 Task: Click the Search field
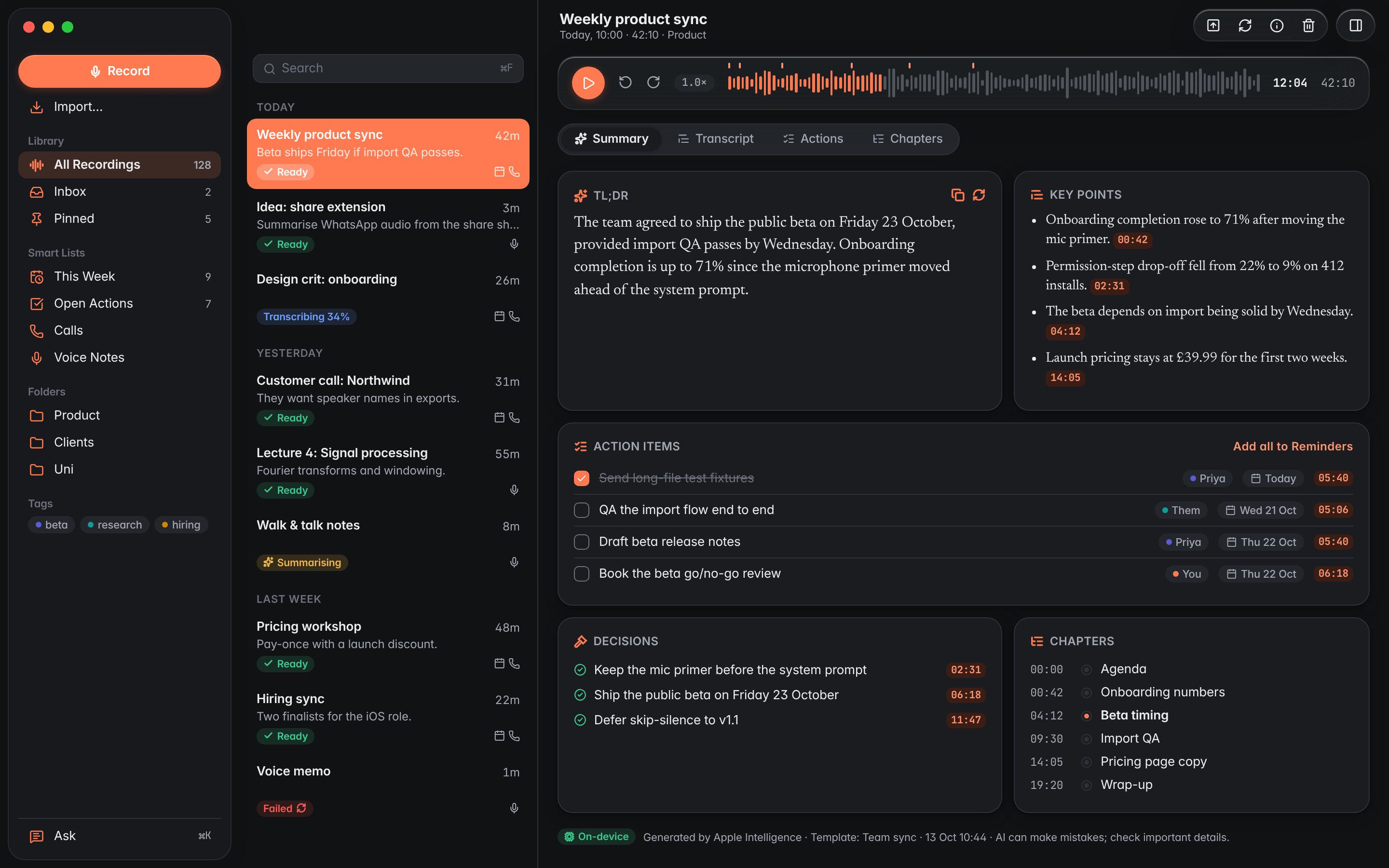(388, 68)
